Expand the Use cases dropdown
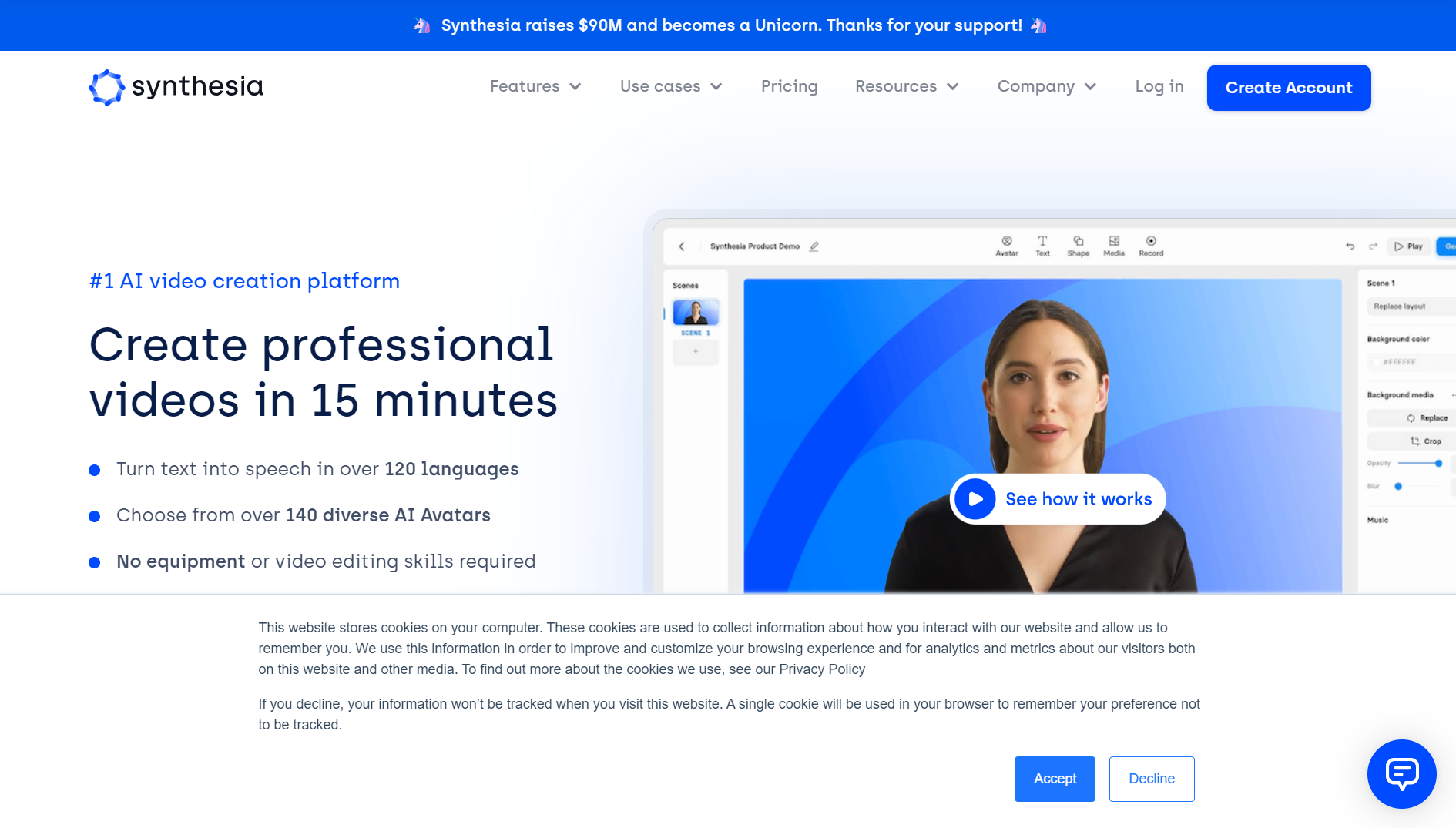1456x828 pixels. (x=671, y=86)
